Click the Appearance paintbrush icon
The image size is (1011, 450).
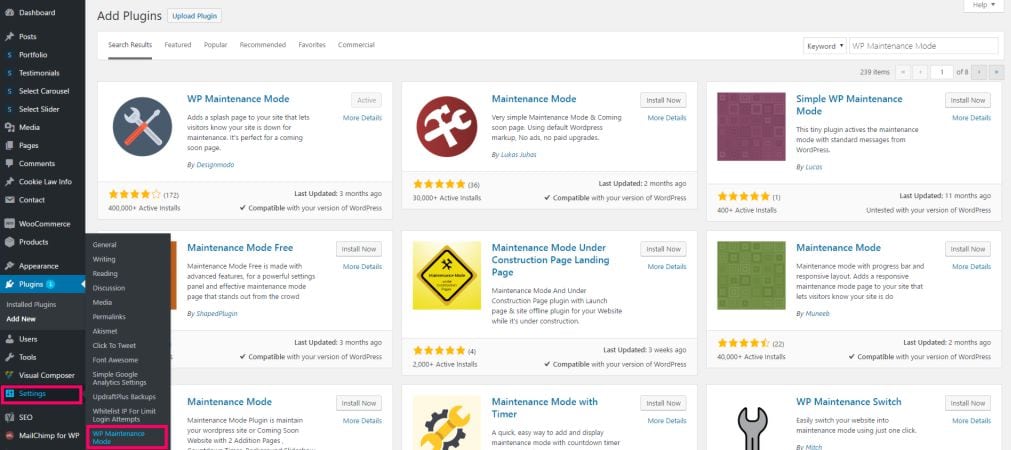(9, 266)
